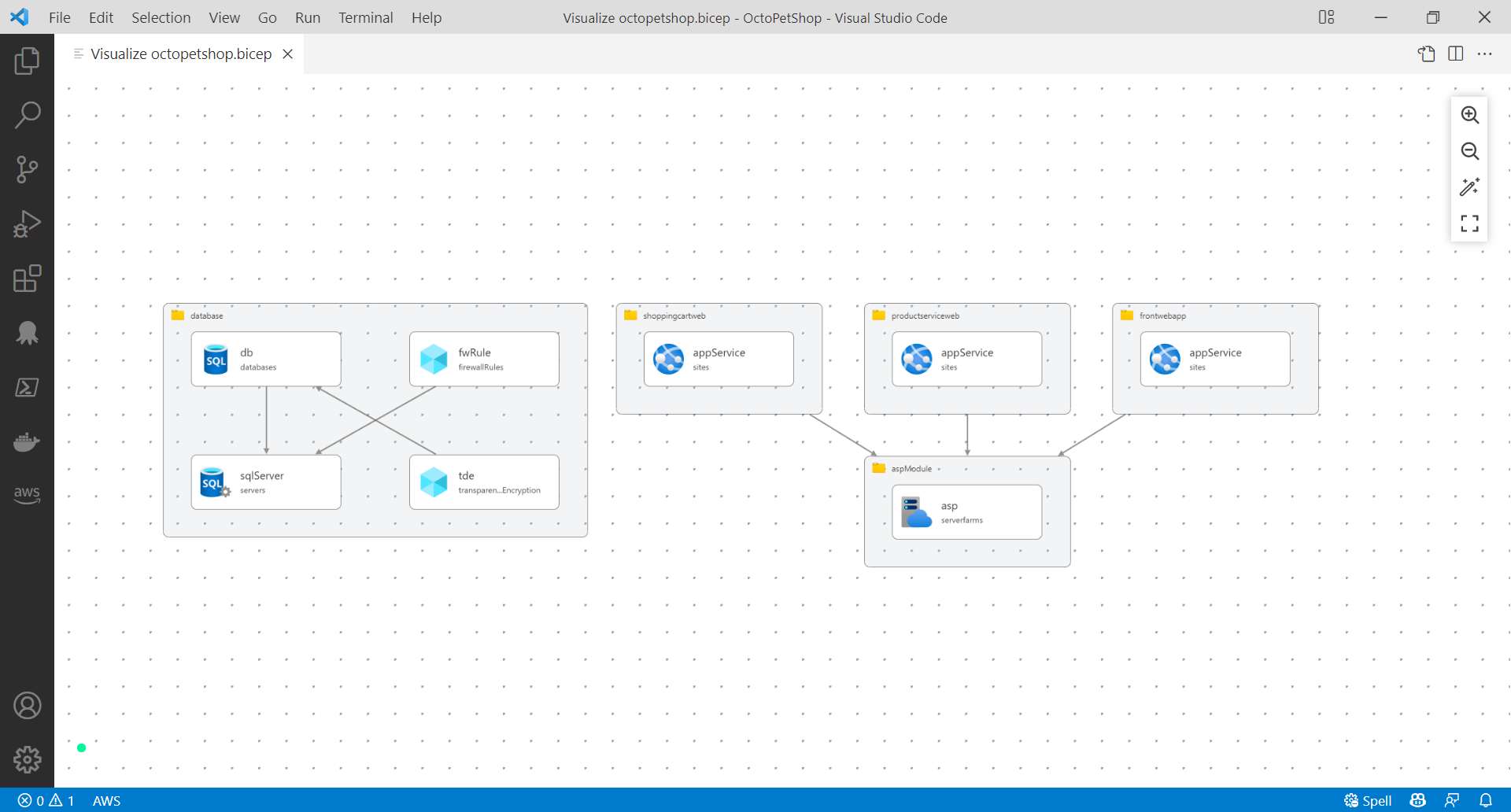Screen dimensions: 1511x812
Task: Select the Visualize octopetshop.bicep tab
Action: pos(179,54)
